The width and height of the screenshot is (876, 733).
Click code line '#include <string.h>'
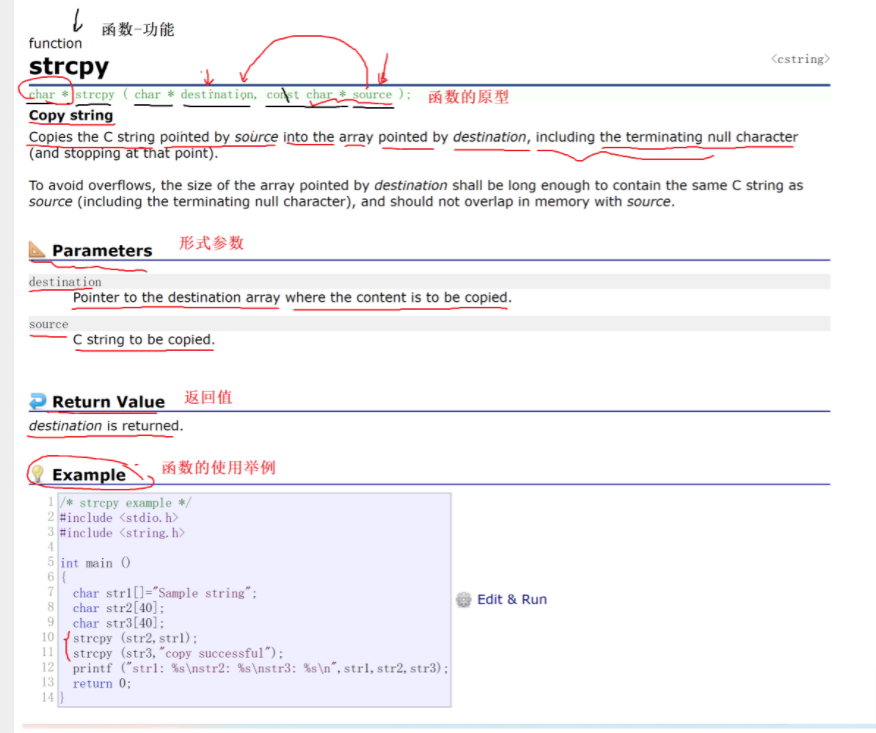[x=122, y=533]
